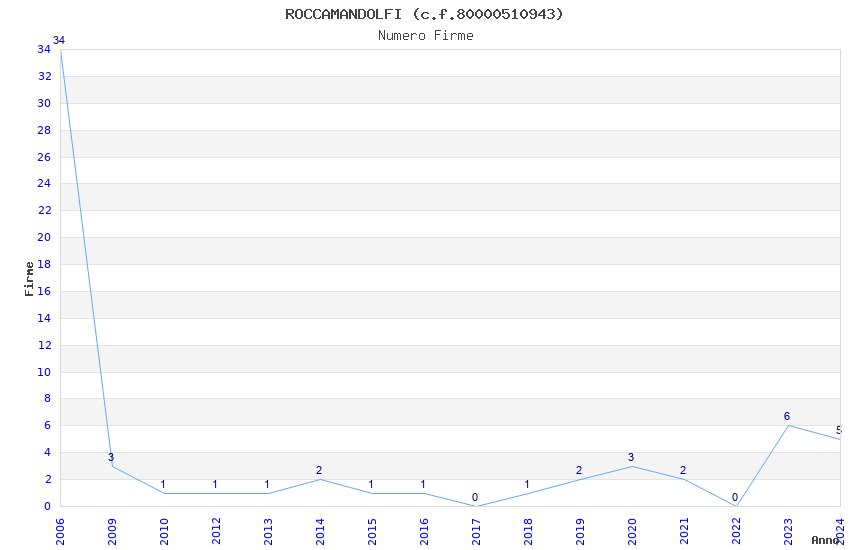Select the 2019 year label on x-axis
Viewport: 850px width, 550px height.
[x=581, y=532]
